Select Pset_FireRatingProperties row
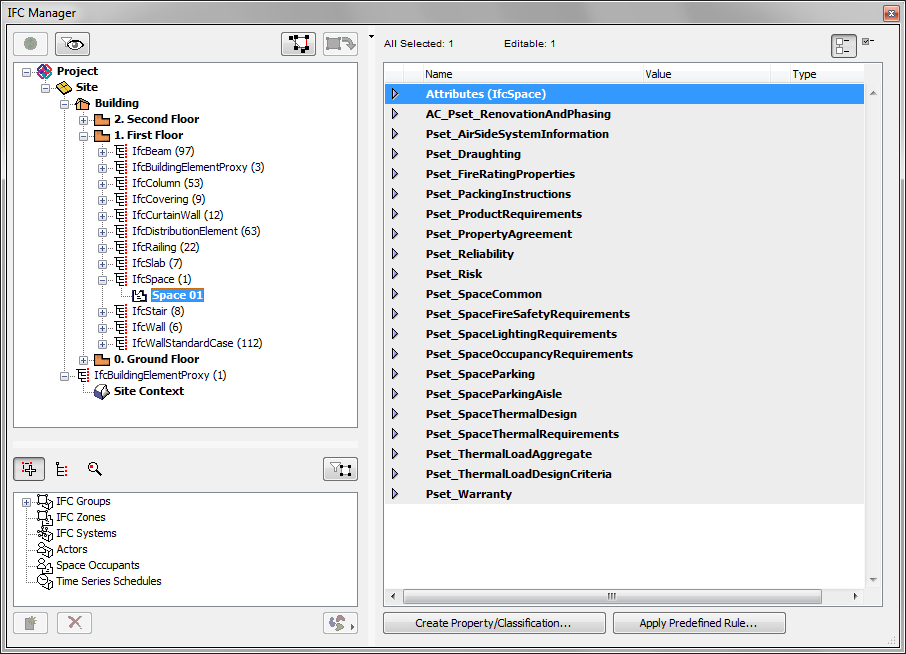This screenshot has width=906, height=654. 624,174
